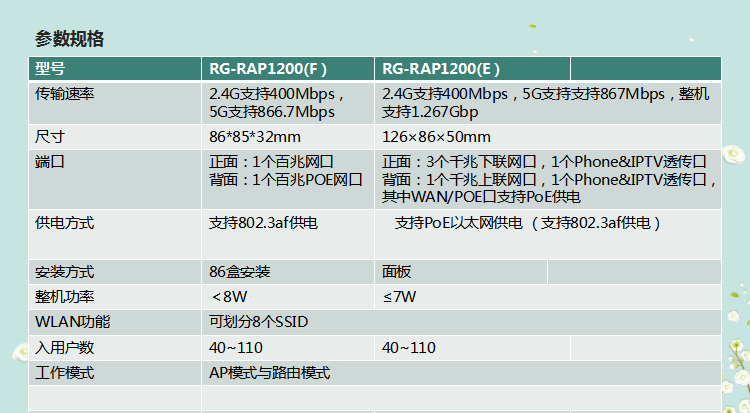750x413 pixels.
Task: Click the 面板 installation cell
Action: (x=397, y=272)
